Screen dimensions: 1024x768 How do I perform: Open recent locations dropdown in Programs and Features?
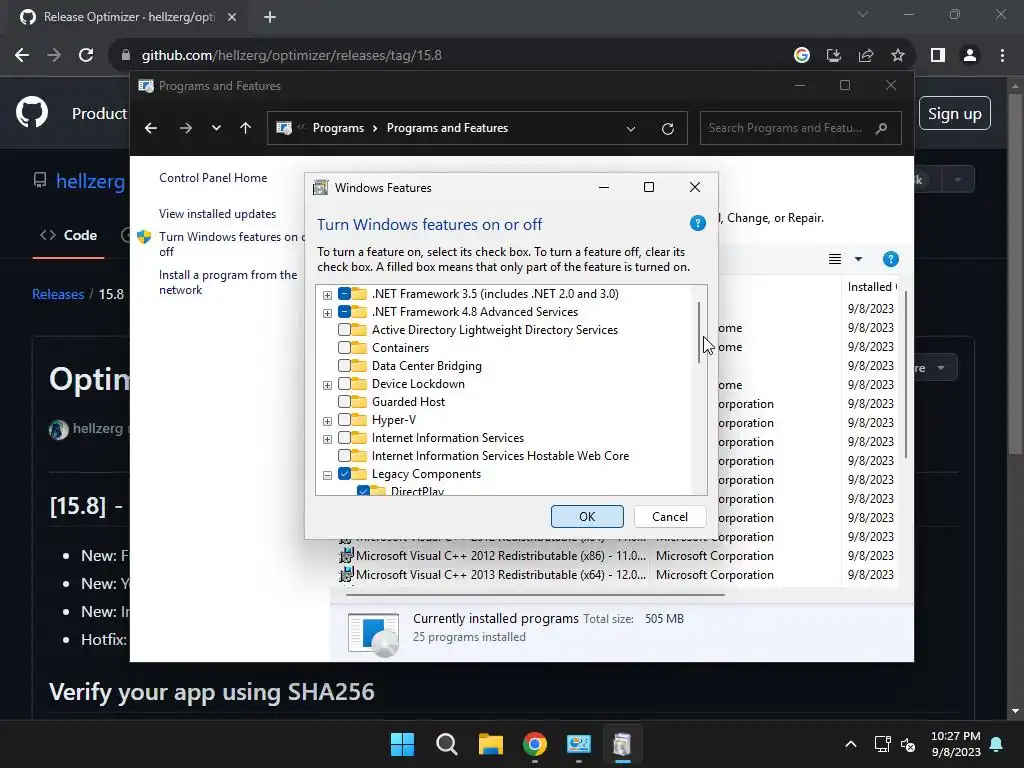click(x=216, y=128)
